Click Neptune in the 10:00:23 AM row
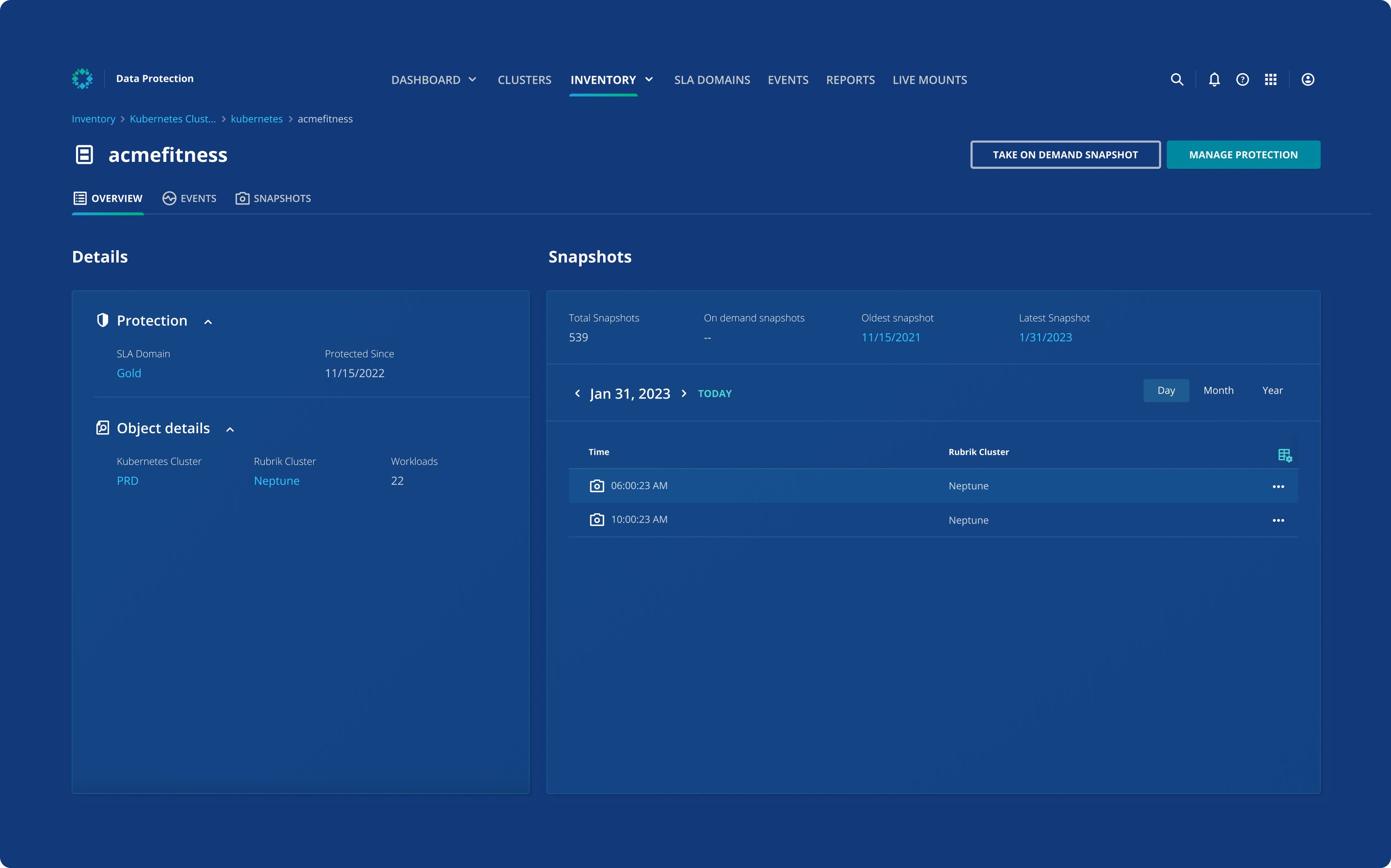1391x868 pixels. point(968,520)
